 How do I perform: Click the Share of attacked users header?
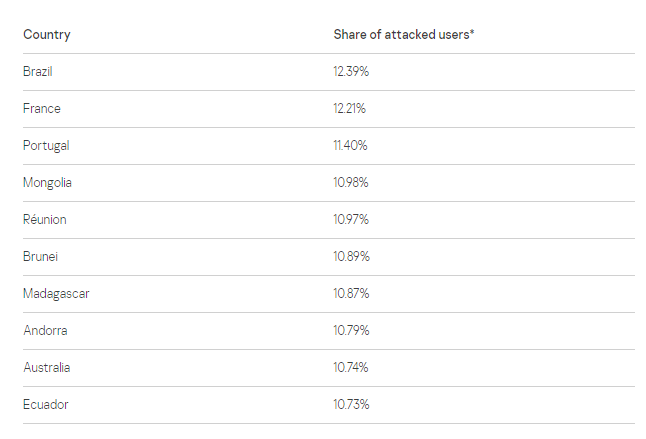[403, 35]
